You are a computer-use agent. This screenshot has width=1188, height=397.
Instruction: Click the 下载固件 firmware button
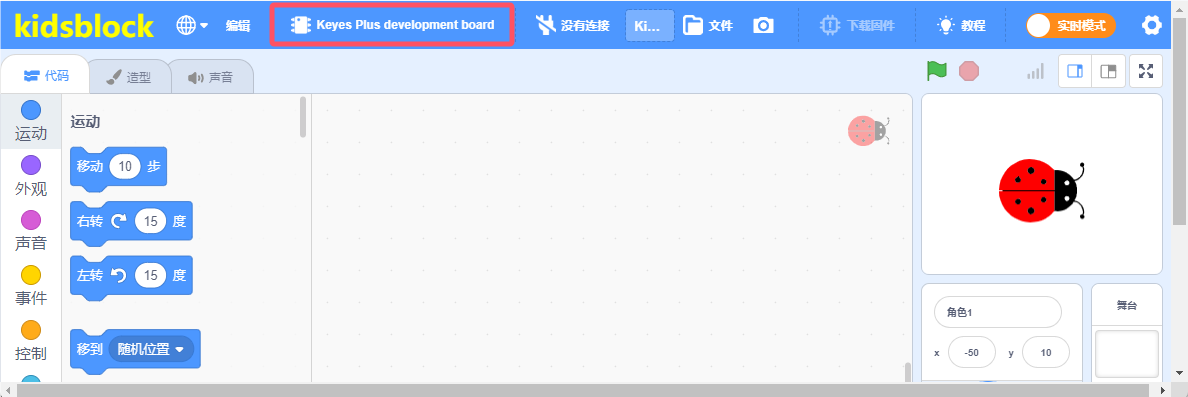[x=857, y=26]
